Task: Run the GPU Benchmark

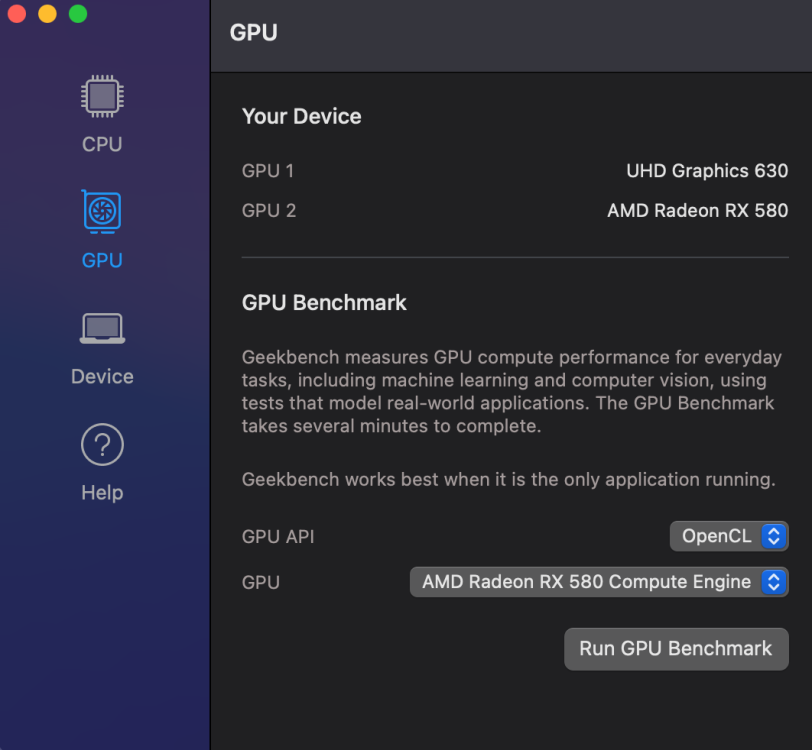Action: coord(676,649)
